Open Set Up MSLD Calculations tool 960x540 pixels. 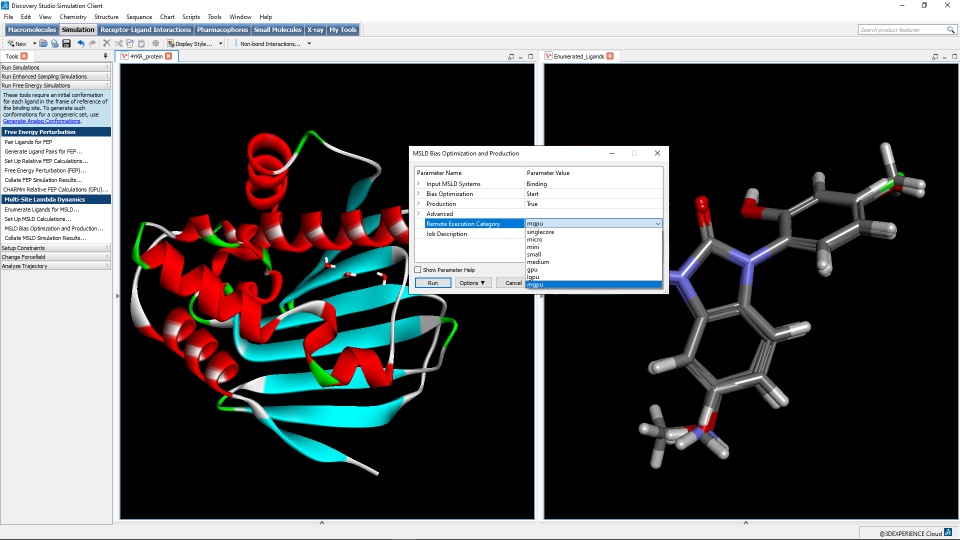click(x=37, y=219)
